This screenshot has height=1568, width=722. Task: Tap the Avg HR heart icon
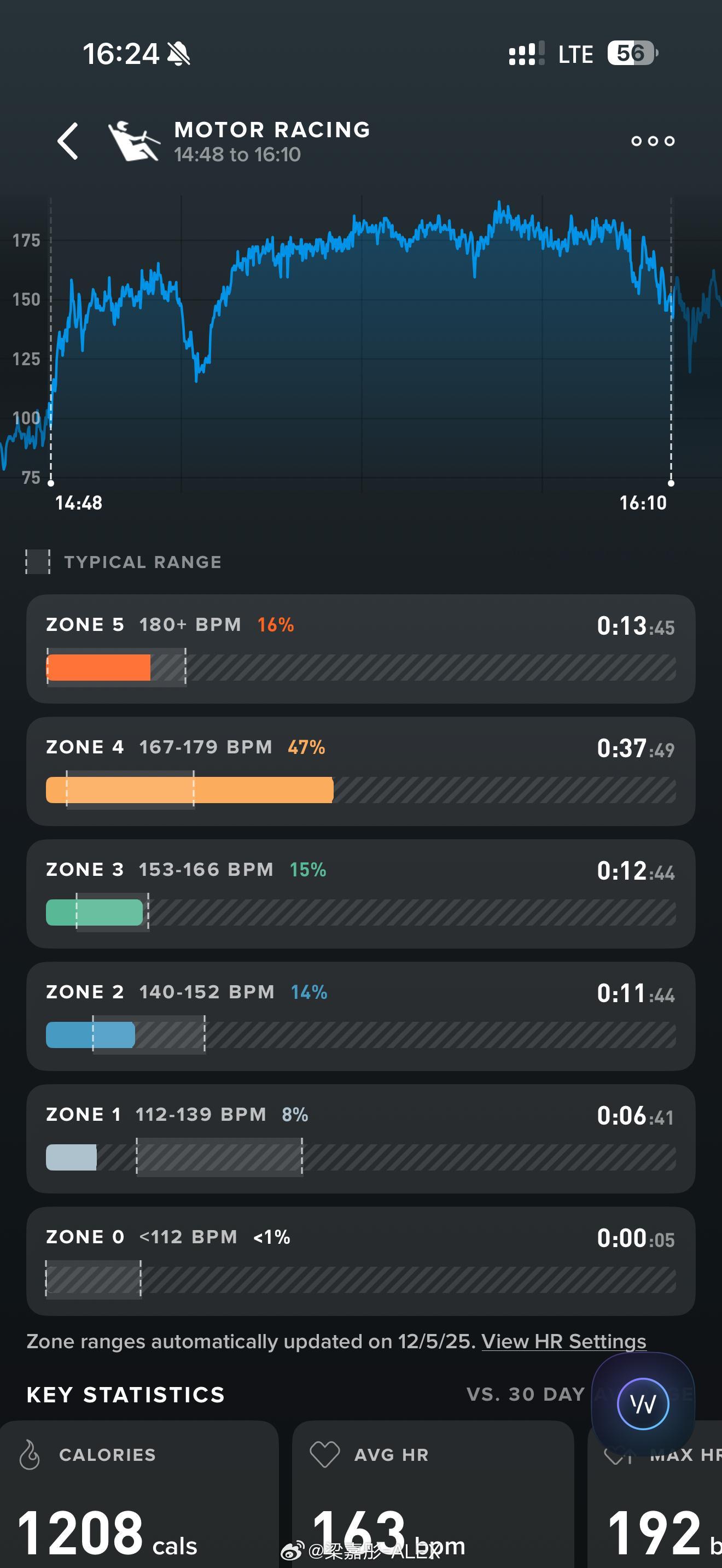pyautogui.click(x=324, y=1455)
